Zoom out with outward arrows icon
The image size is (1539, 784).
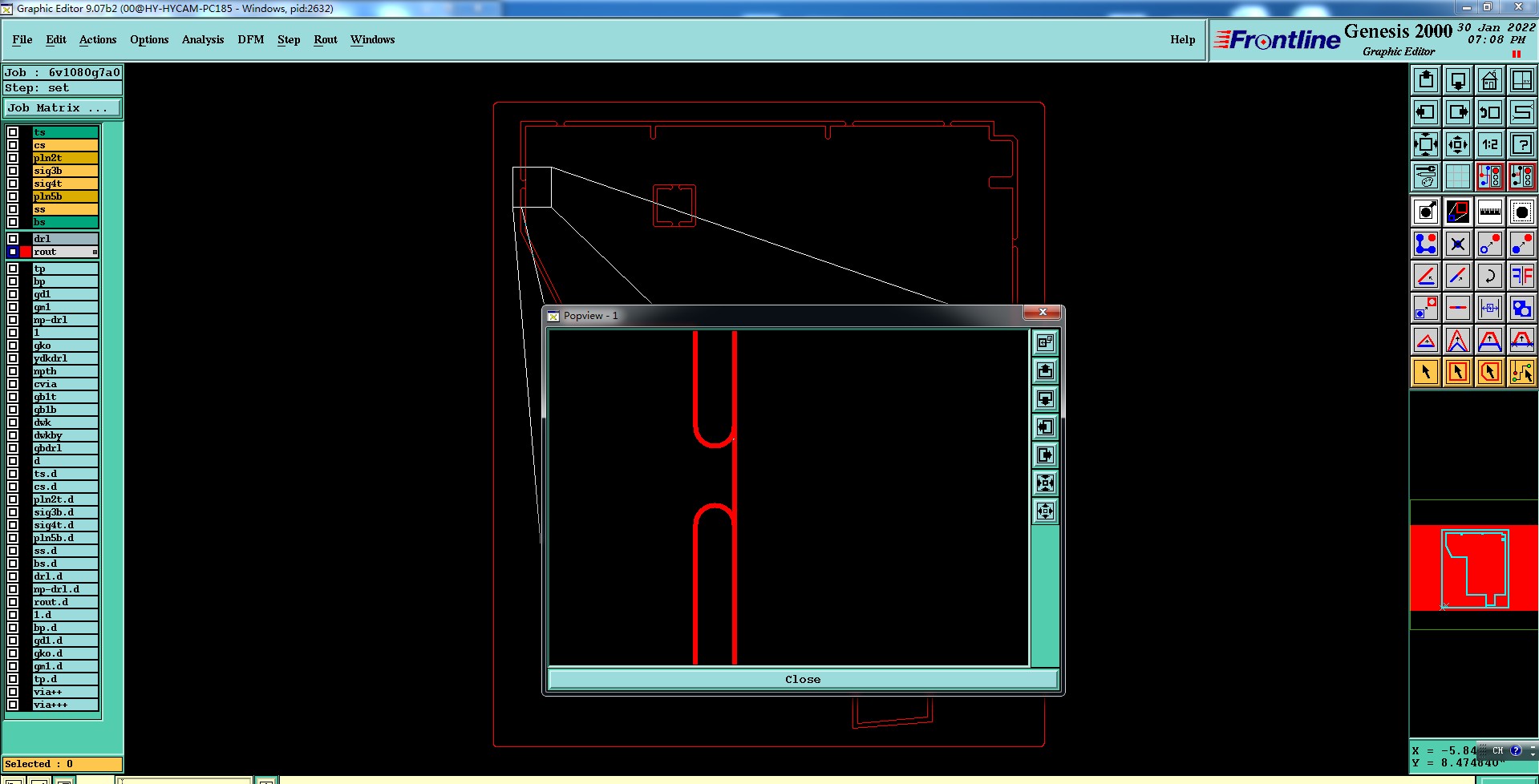pyautogui.click(x=1458, y=144)
